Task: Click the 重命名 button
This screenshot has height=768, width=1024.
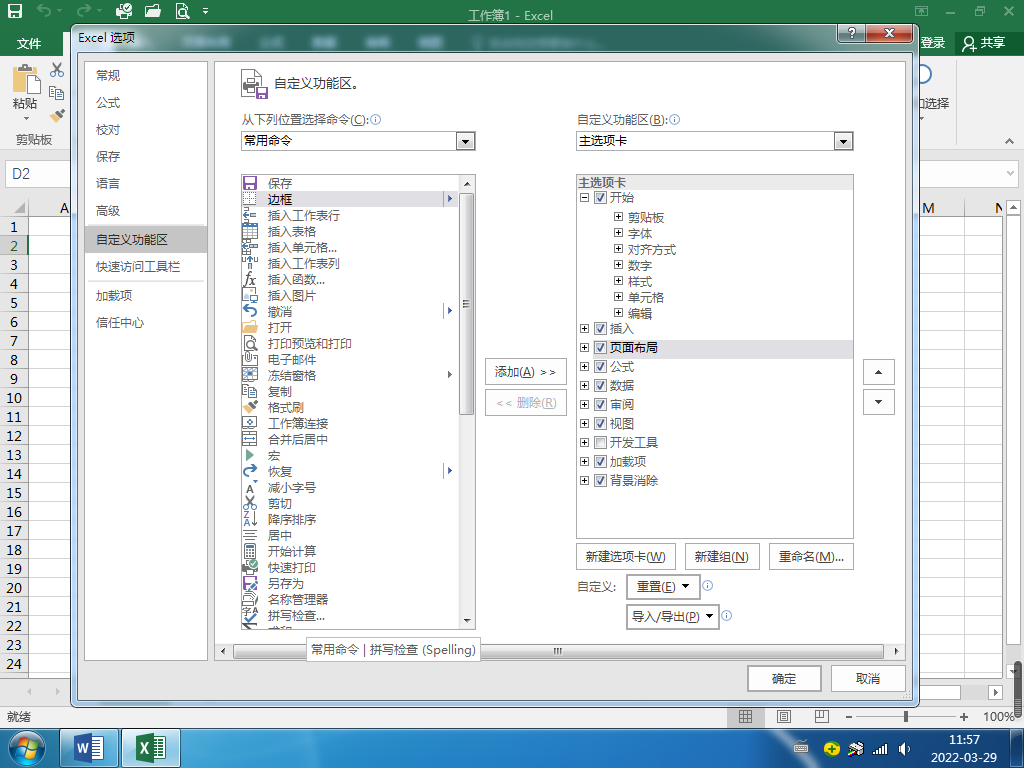Action: click(811, 557)
